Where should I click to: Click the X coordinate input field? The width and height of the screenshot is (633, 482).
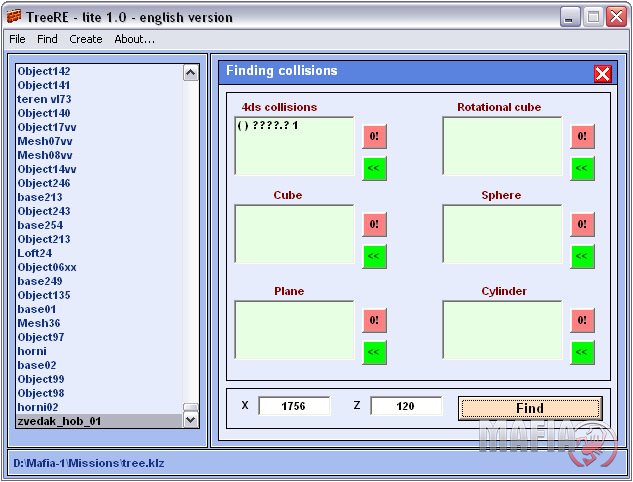(x=294, y=406)
